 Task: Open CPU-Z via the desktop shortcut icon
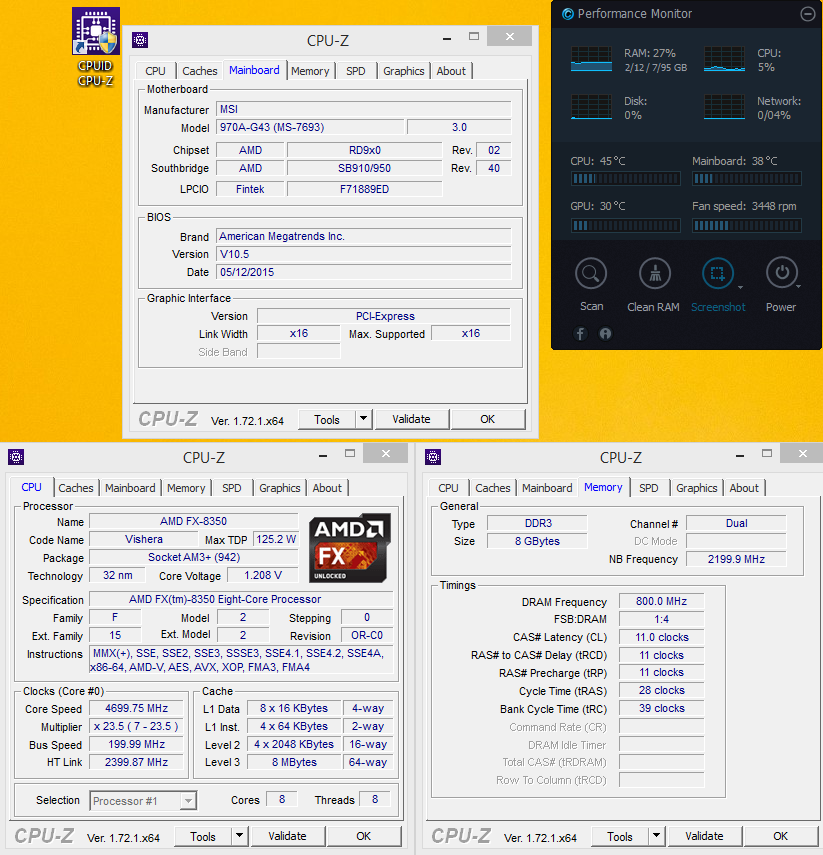click(x=94, y=32)
